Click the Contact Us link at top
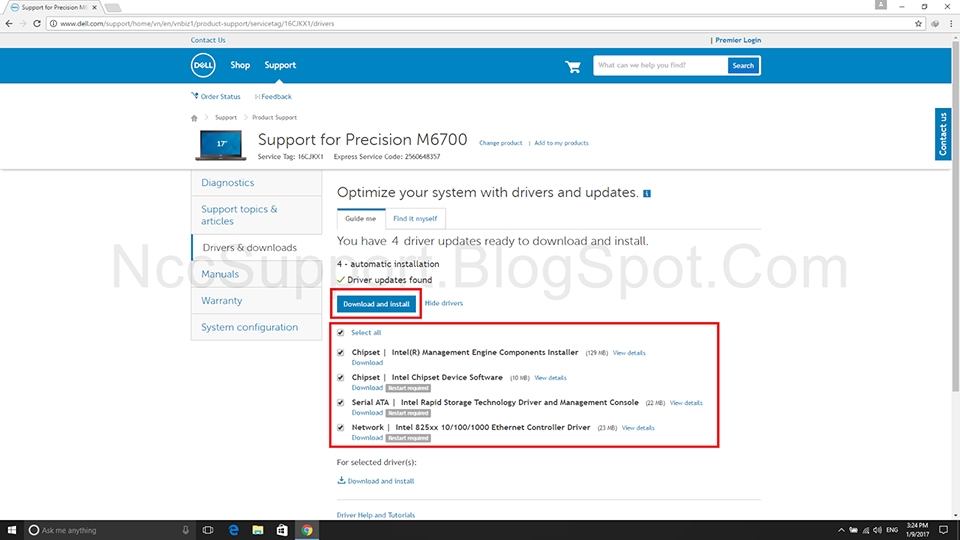 [208, 40]
